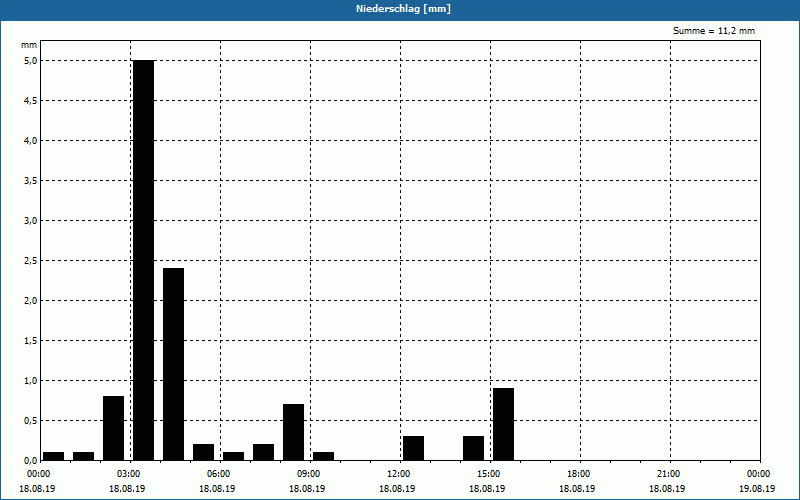Image resolution: width=800 pixels, height=500 pixels.
Task: Click the '1,0' y-axis label
Action: (x=31, y=381)
